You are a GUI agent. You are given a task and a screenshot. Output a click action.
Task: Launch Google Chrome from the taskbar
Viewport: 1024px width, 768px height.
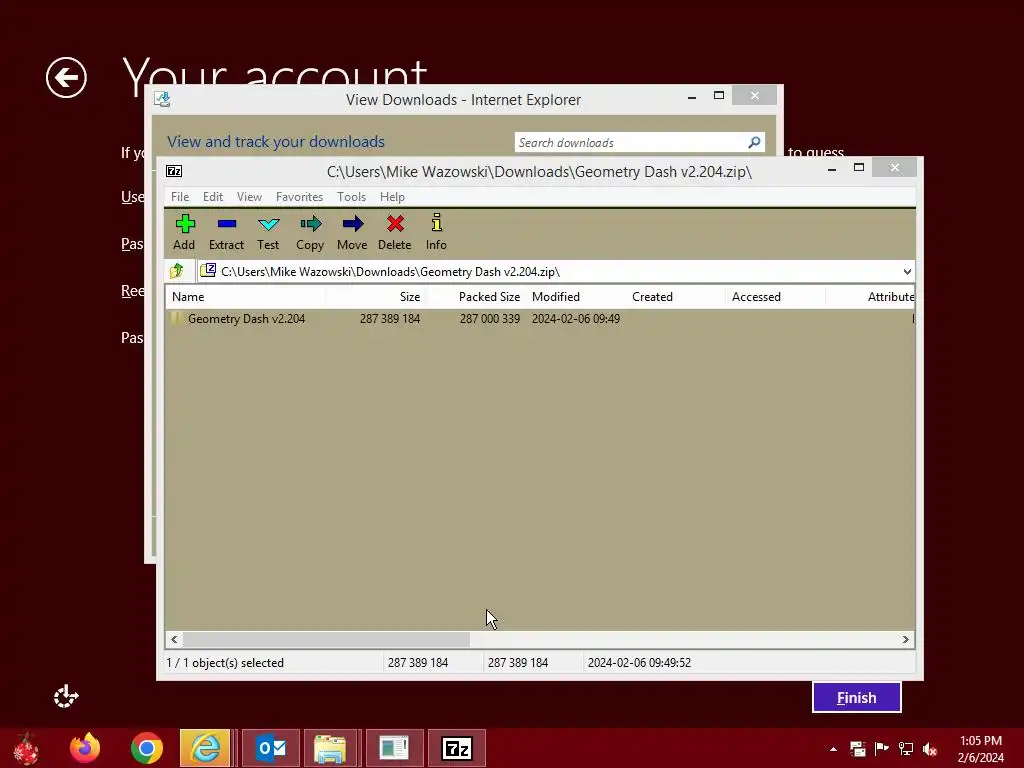[146, 748]
